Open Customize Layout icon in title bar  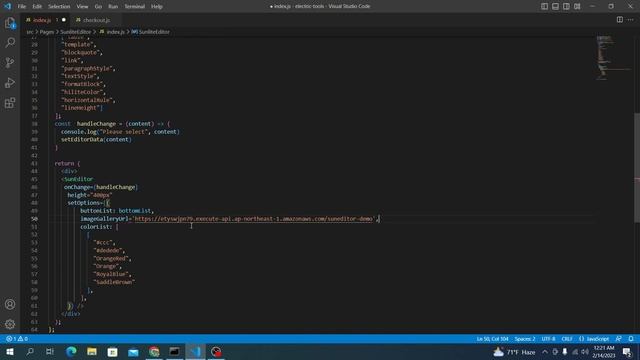[577, 6]
